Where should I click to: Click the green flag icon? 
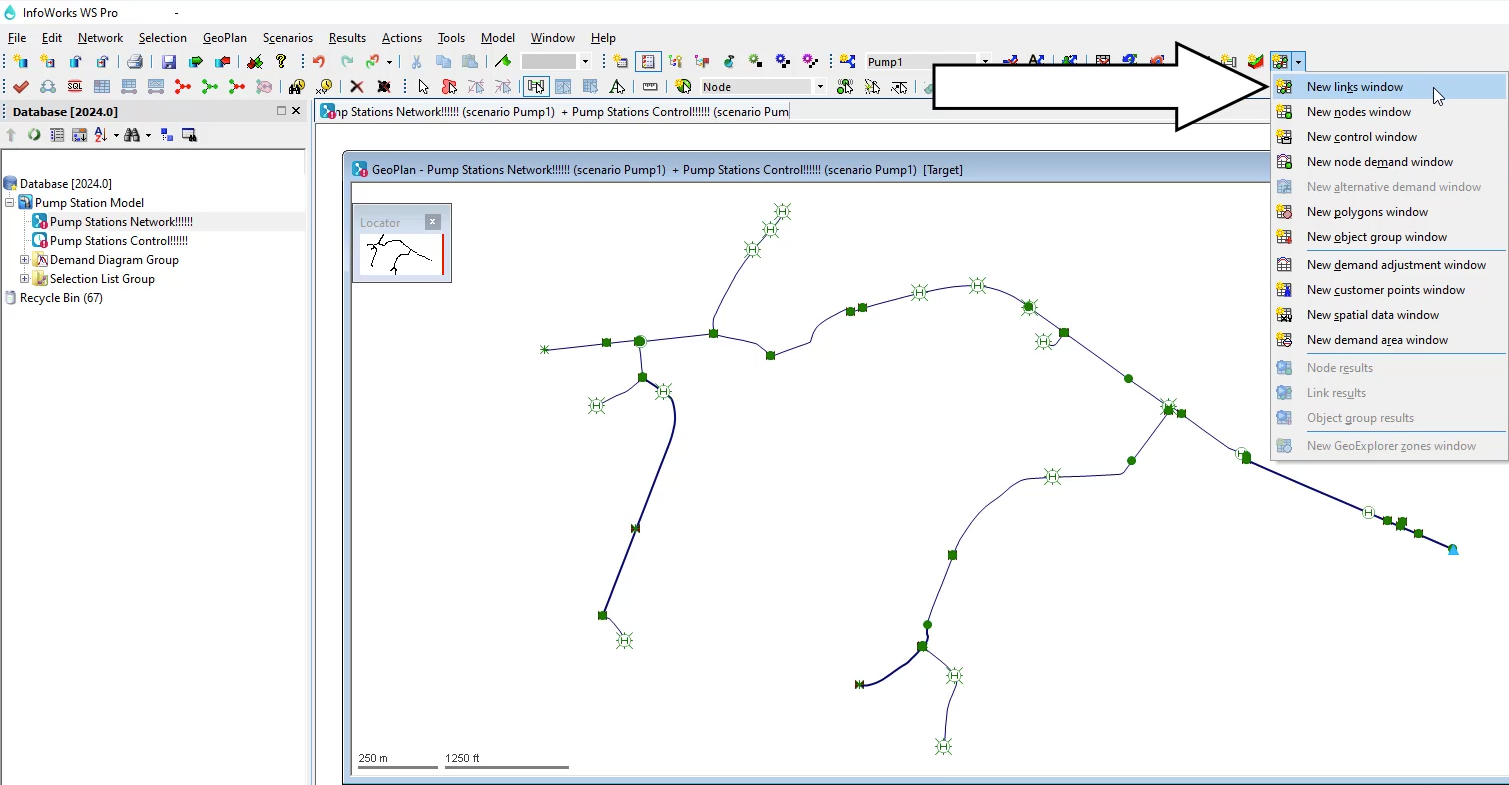pos(502,61)
